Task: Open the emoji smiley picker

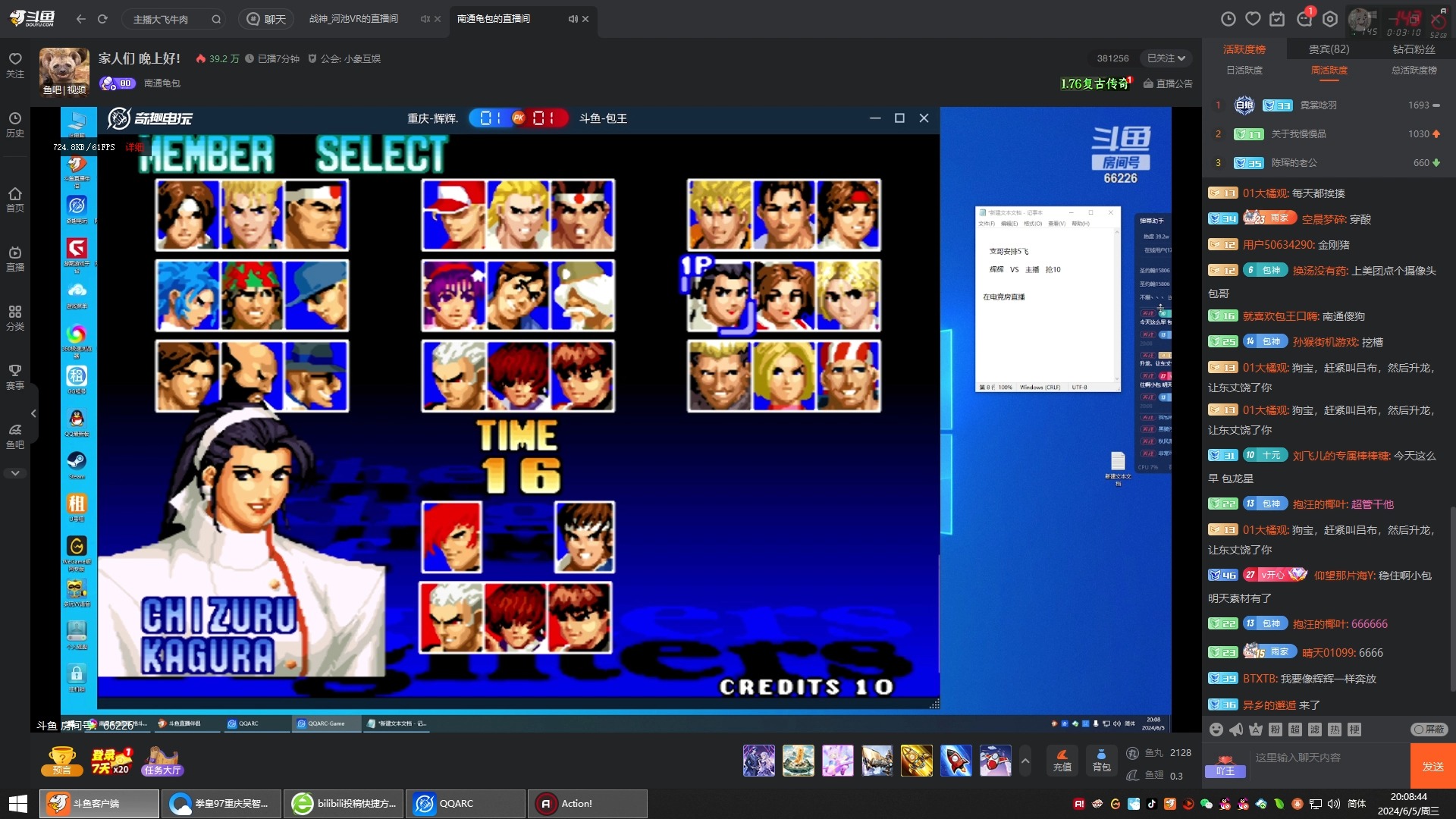Action: 1216,730
